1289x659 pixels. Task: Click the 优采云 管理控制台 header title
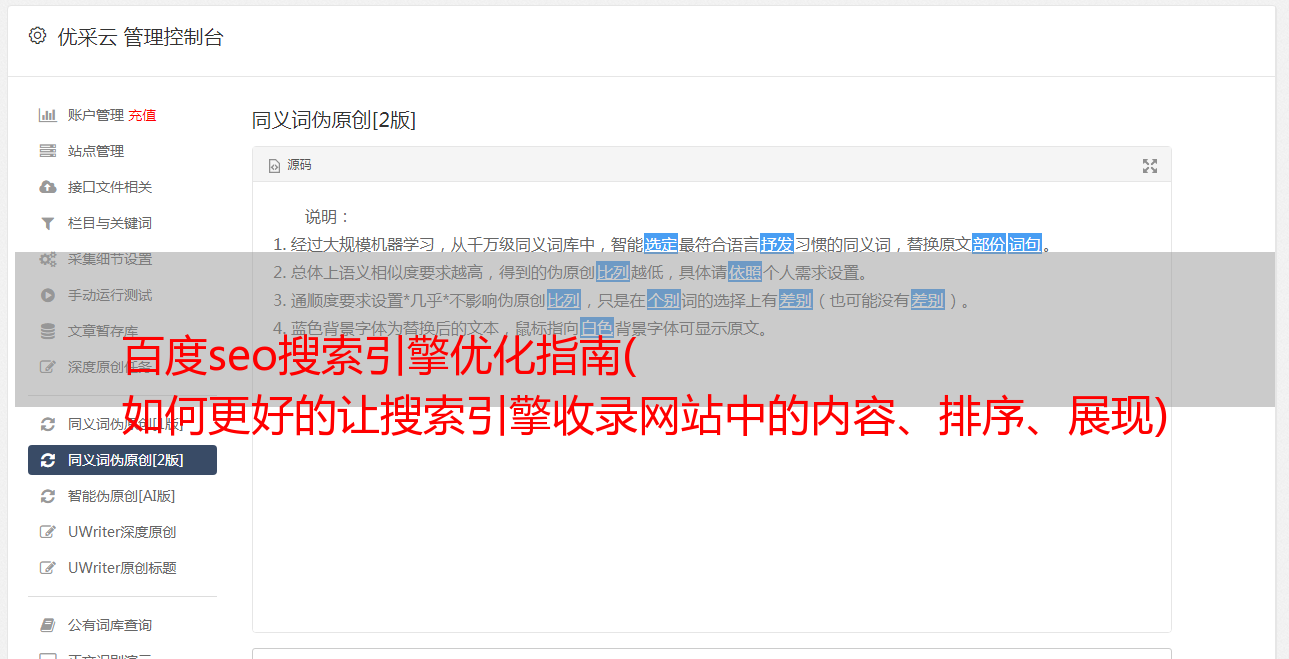click(x=140, y=37)
